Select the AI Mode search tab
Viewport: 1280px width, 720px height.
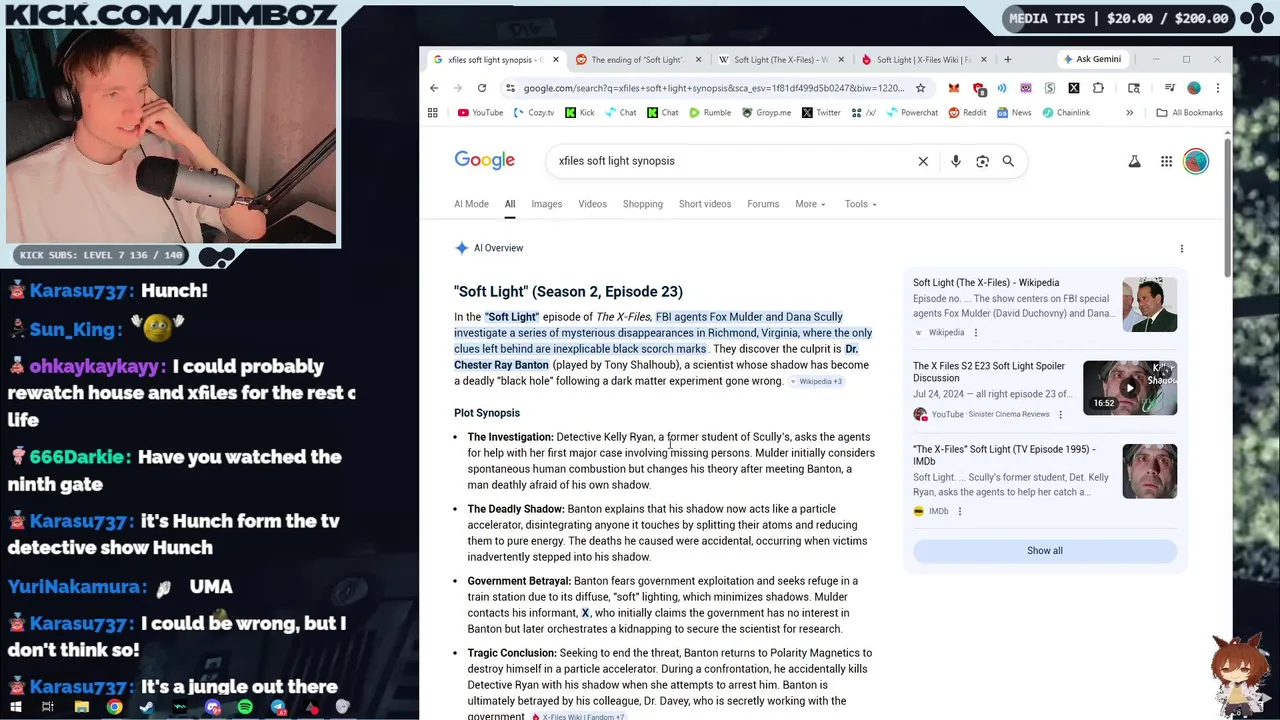tap(471, 204)
